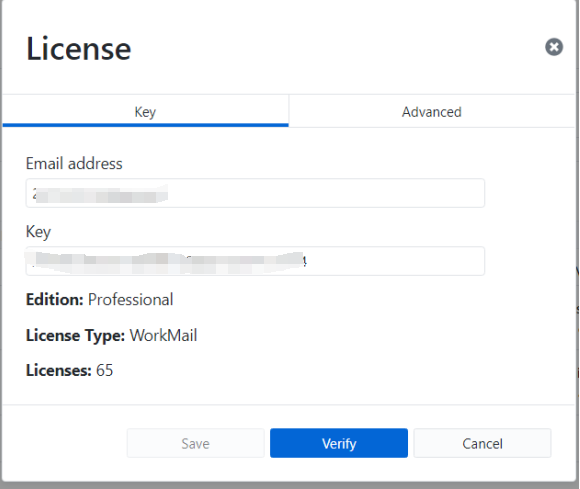Focus the Email address input field
Image resolution: width=580 pixels, height=489 pixels.
pyautogui.click(x=255, y=193)
